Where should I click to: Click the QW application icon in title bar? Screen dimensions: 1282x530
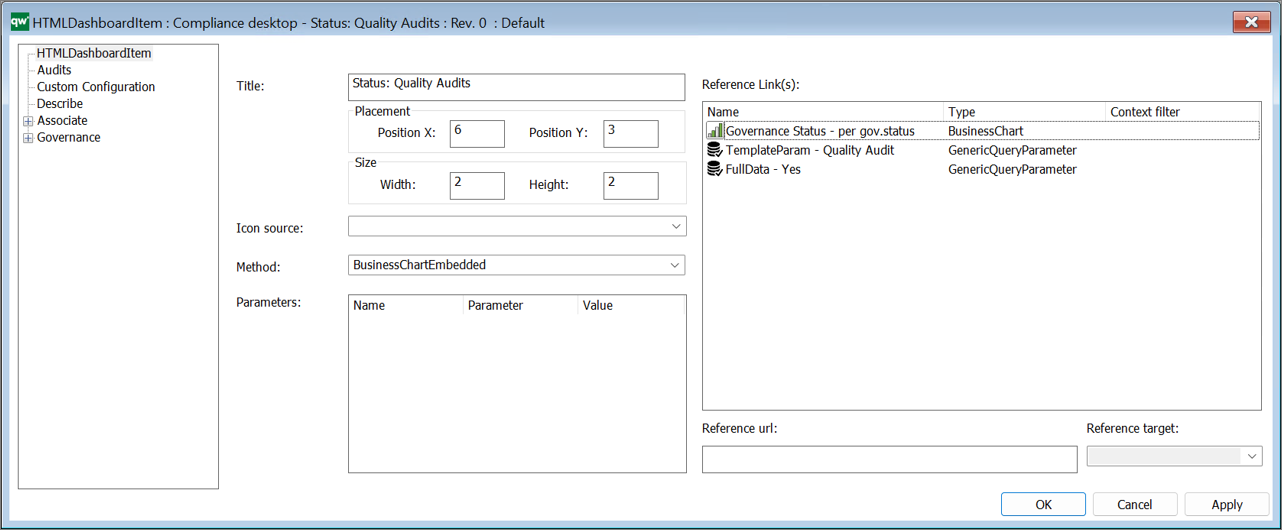coord(19,22)
